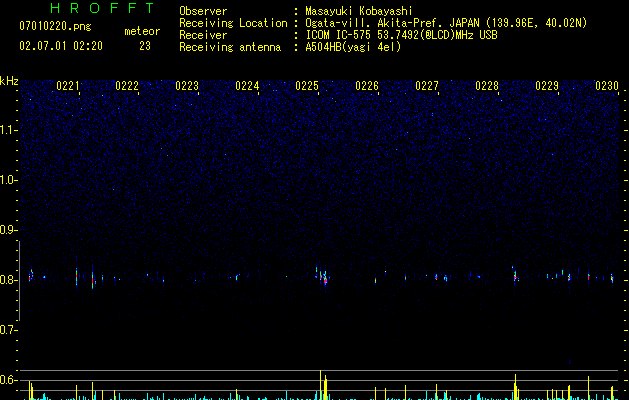This screenshot has height=400, width=629.
Task: Click the ICOM IC-575 receiver value
Action: (x=401, y=35)
